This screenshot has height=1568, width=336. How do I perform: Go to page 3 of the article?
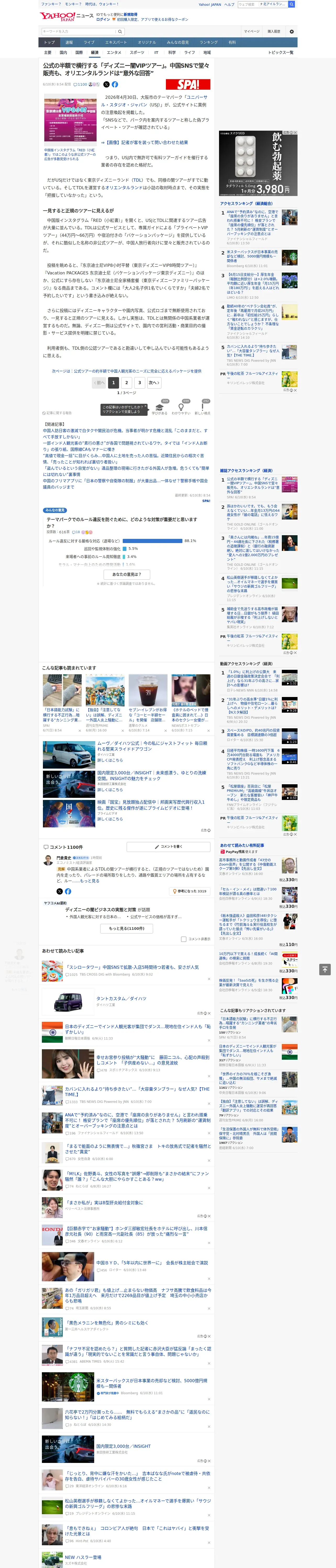click(x=140, y=383)
